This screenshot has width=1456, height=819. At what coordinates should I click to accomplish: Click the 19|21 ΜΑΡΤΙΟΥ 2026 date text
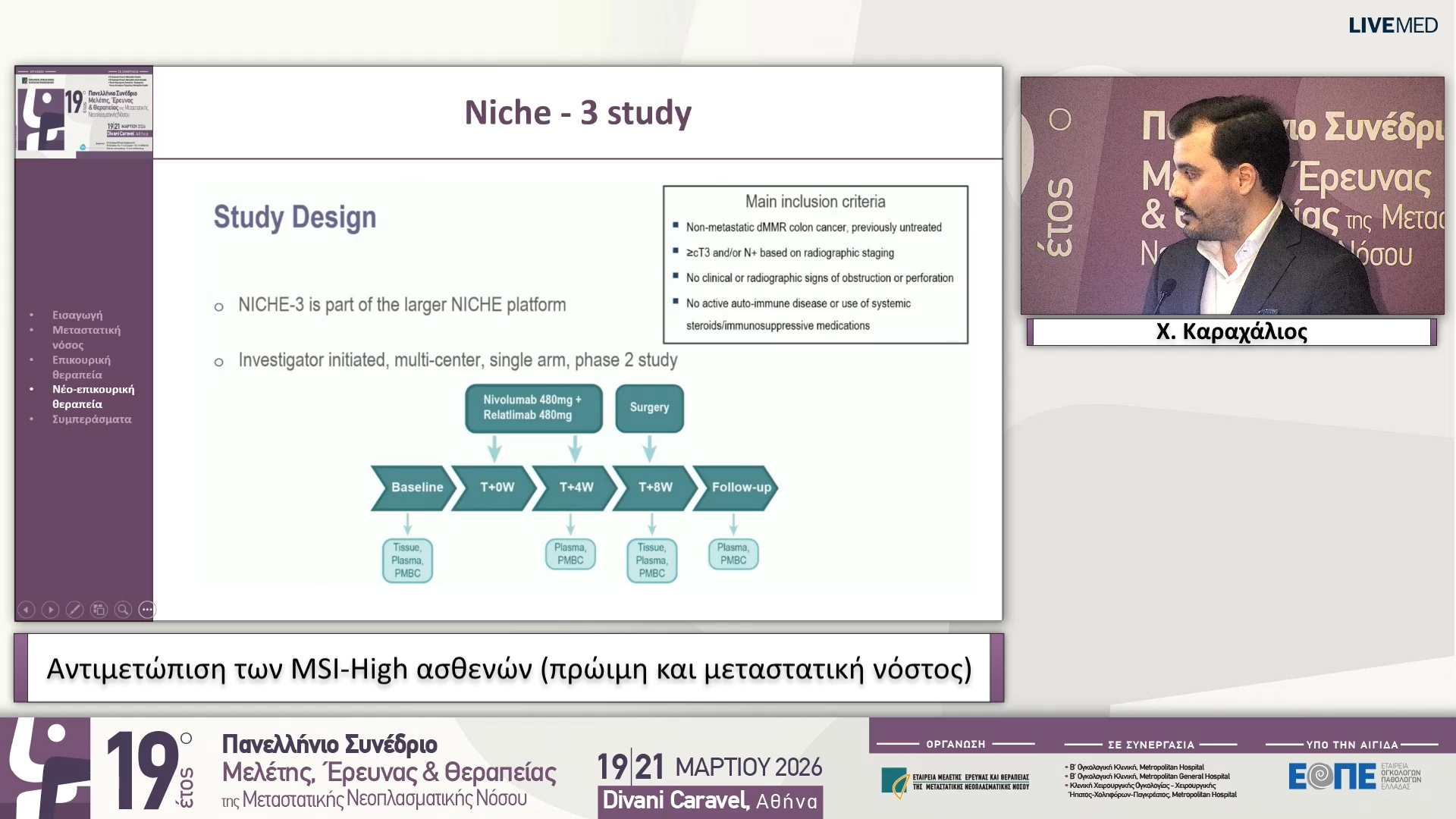pos(709,767)
